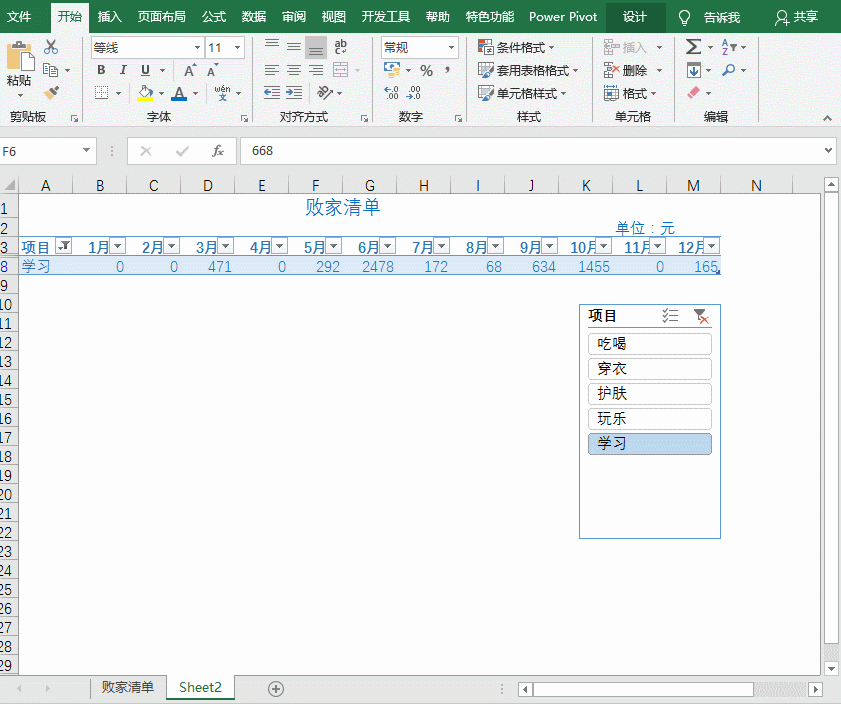This screenshot has height=704, width=841.
Task: Switch to the 数据 ribbon tab
Action: click(254, 17)
